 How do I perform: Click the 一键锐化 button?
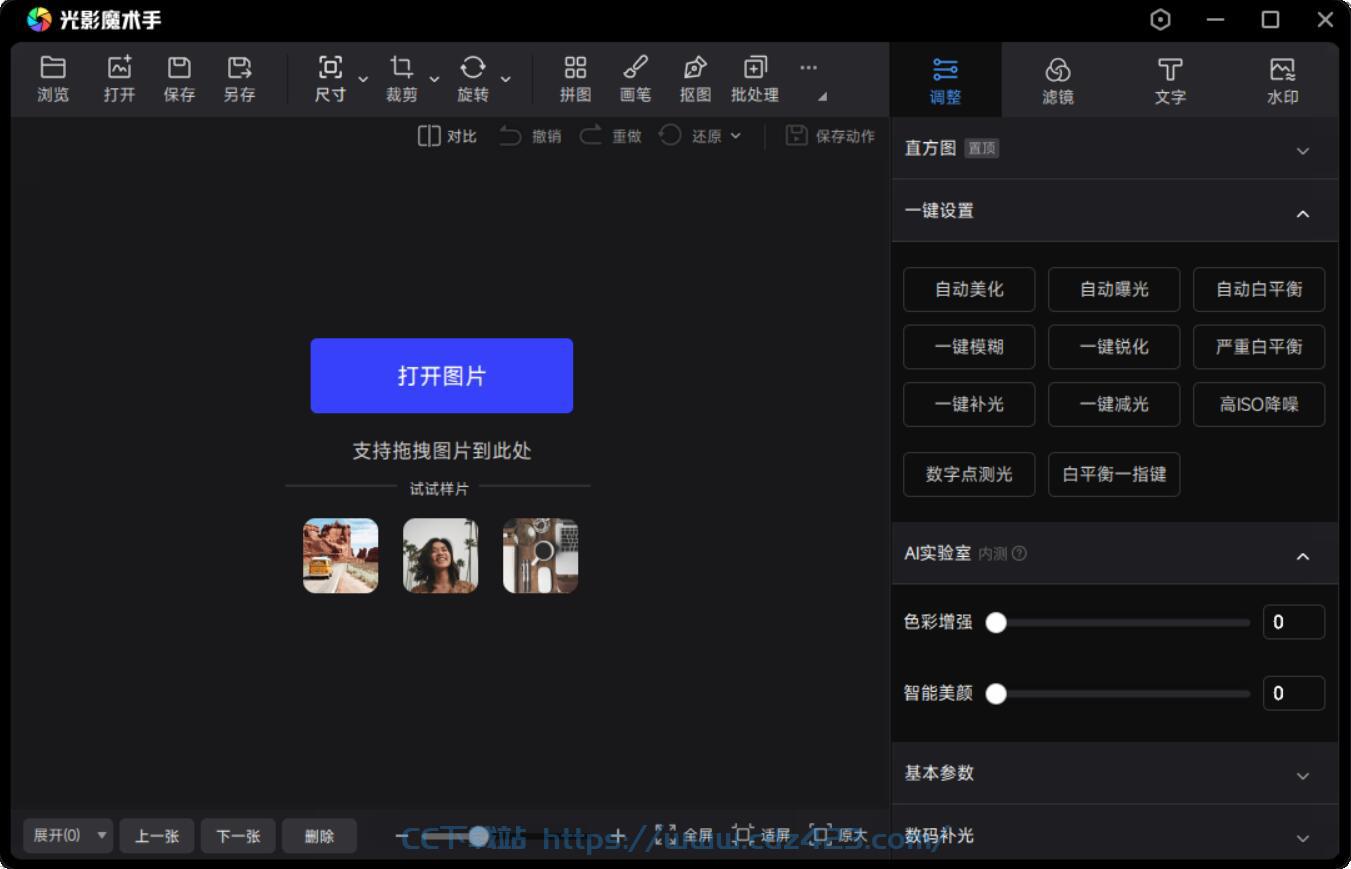pyautogui.click(x=1114, y=347)
